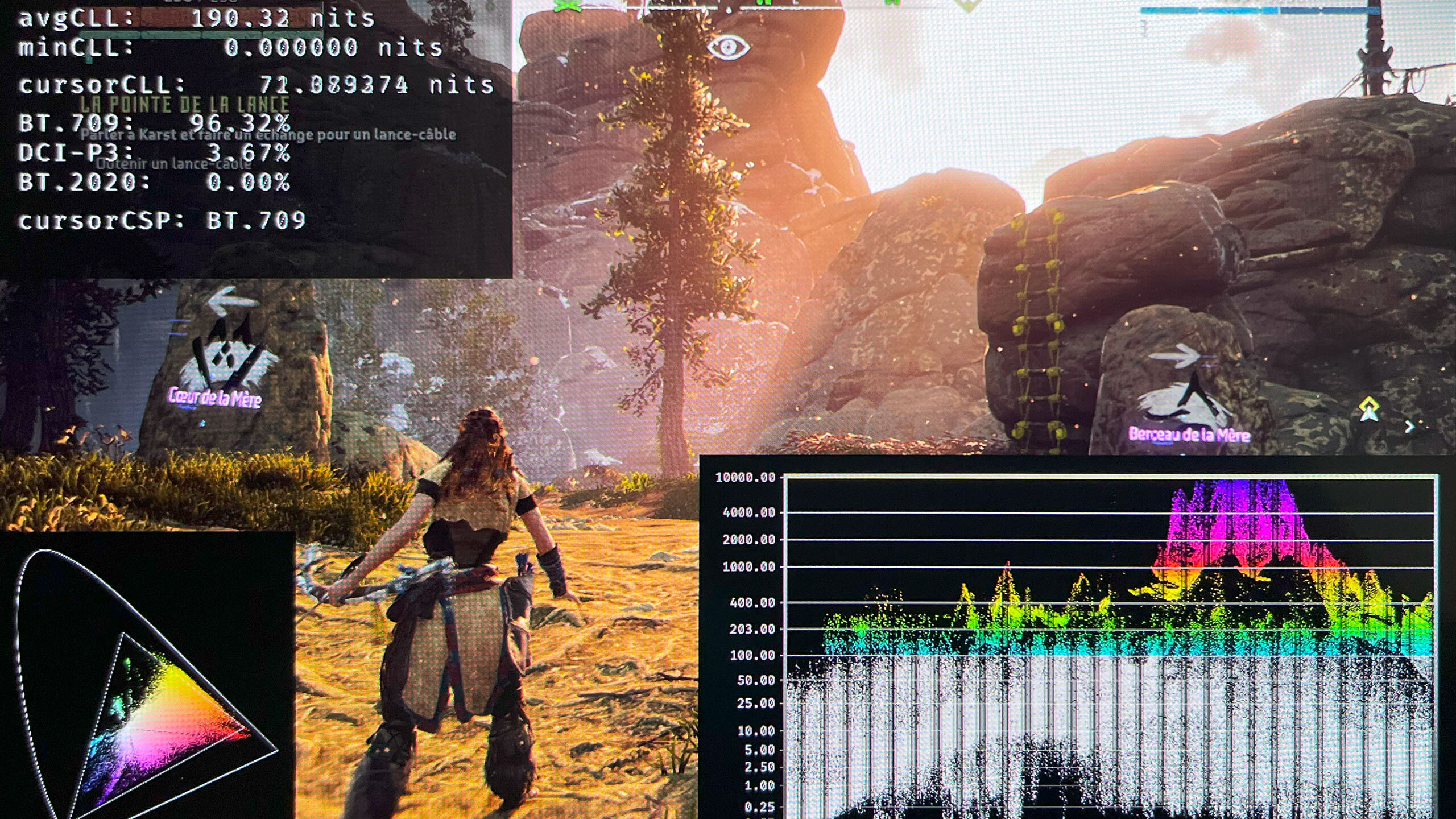Click the 50.00 label on waveform axis

[x=756, y=681]
